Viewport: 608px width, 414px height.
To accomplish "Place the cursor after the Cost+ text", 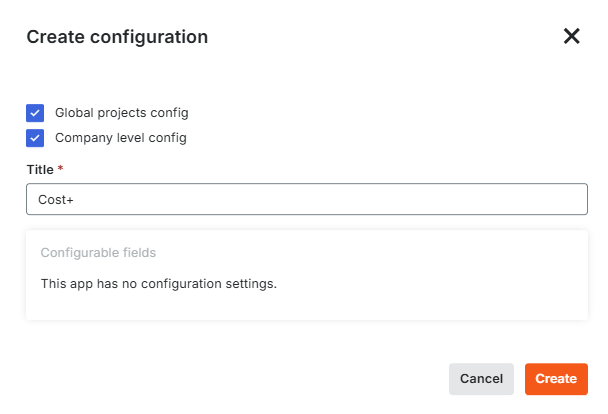I will pyautogui.click(x=74, y=200).
